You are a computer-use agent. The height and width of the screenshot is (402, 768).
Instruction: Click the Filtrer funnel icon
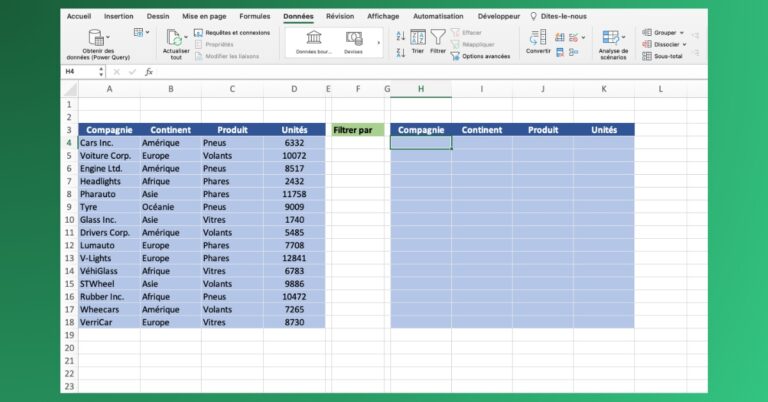pos(438,39)
